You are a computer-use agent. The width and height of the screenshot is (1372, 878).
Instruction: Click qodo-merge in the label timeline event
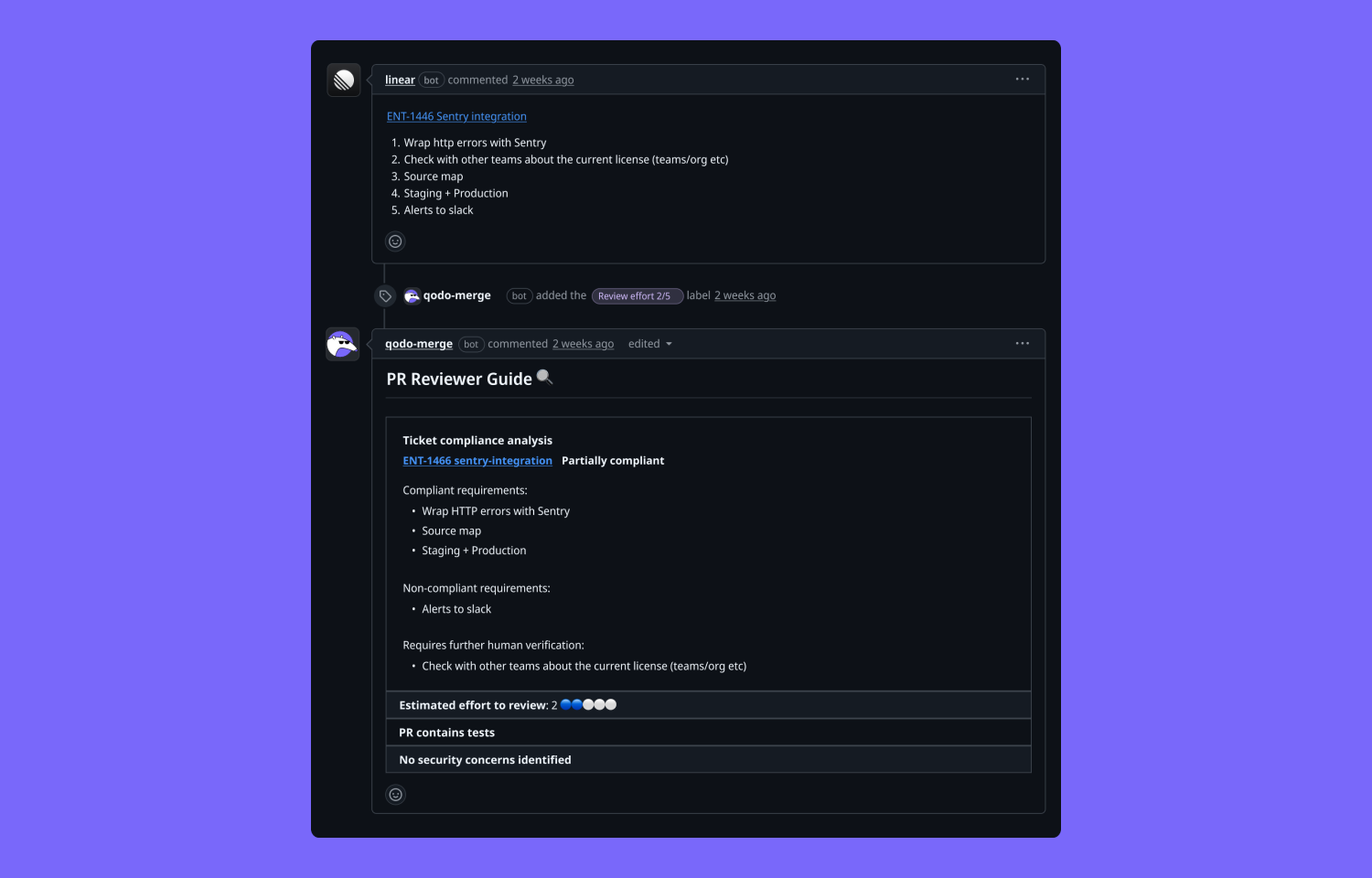coord(456,295)
